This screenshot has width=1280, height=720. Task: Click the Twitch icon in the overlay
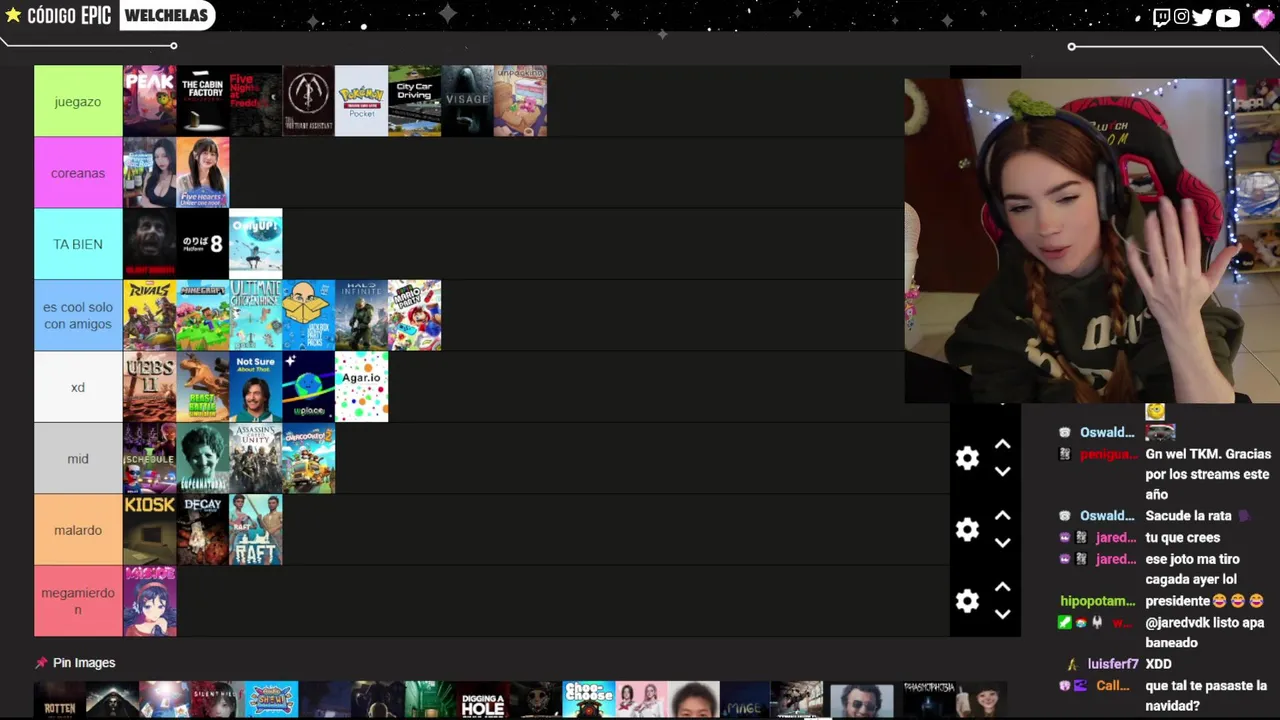pyautogui.click(x=1161, y=17)
